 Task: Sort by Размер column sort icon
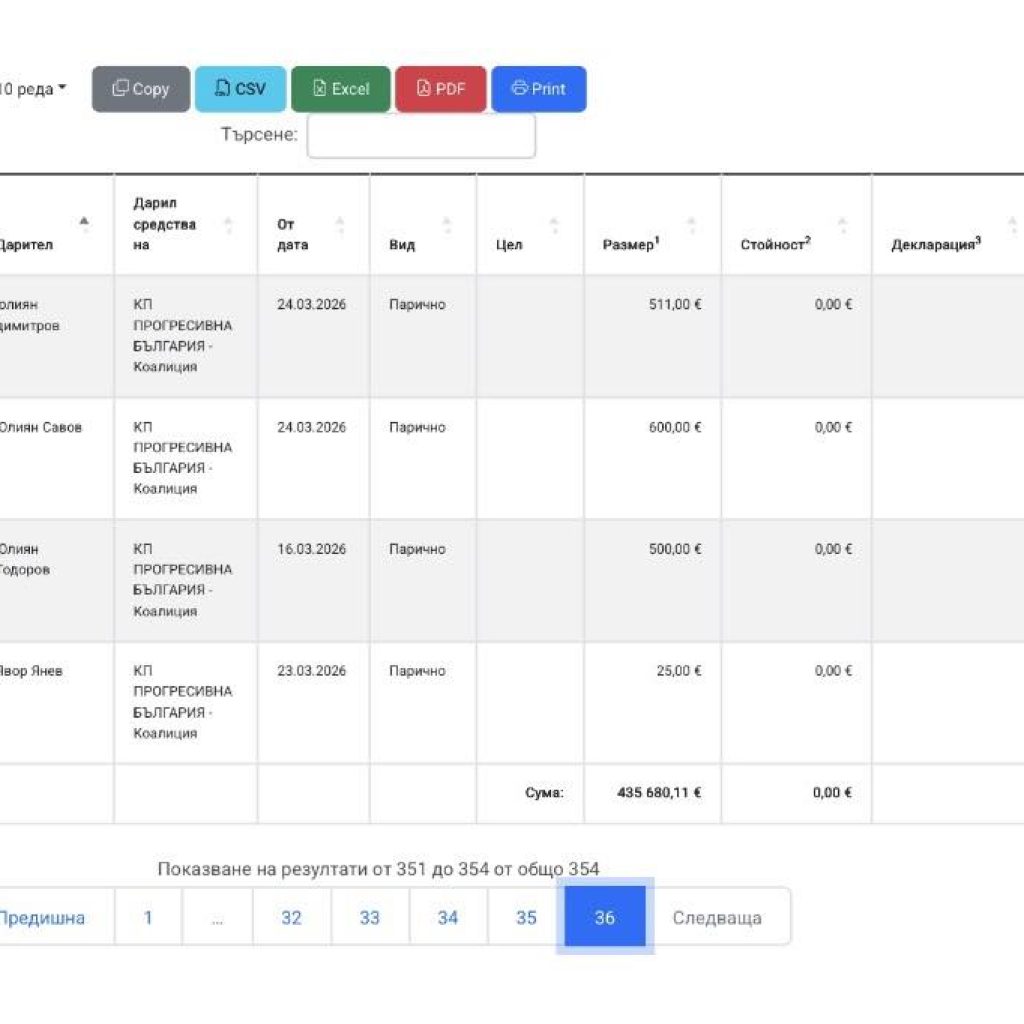[691, 225]
